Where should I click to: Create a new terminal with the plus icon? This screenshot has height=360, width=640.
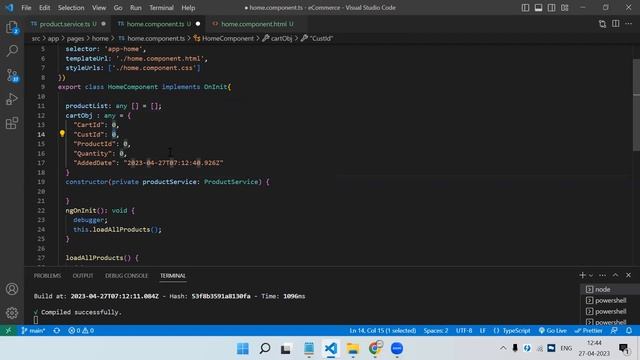[x=582, y=275]
